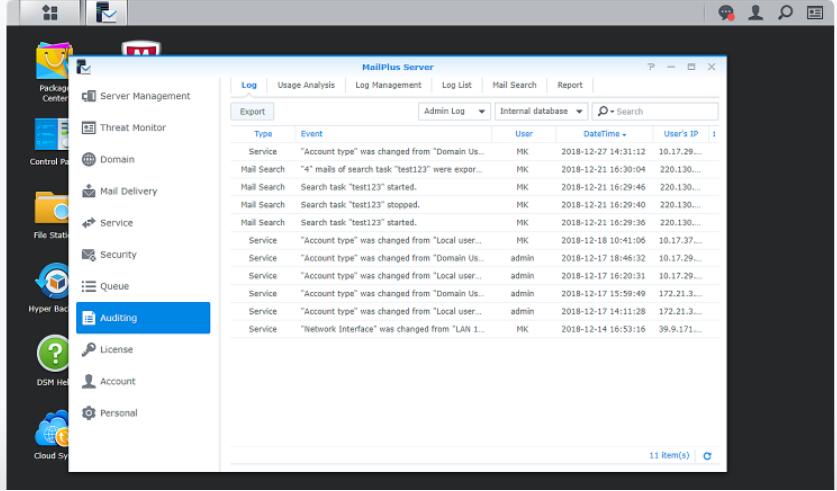Select log row dated 2018-12-18 10:41:06
Image resolution: width=837 pixels, height=491 pixels.
pyautogui.click(x=475, y=241)
